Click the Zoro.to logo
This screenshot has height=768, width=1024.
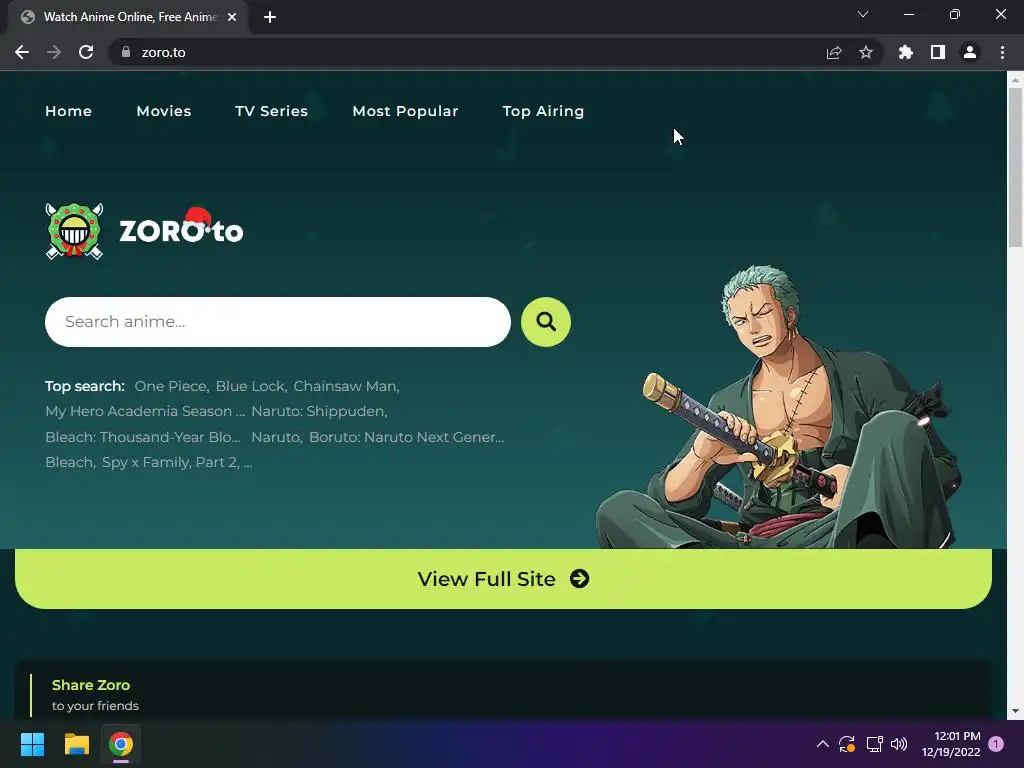(x=144, y=231)
